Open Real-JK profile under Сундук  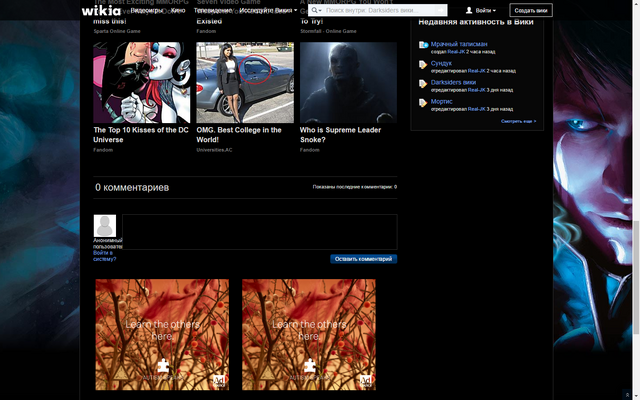[476, 71]
